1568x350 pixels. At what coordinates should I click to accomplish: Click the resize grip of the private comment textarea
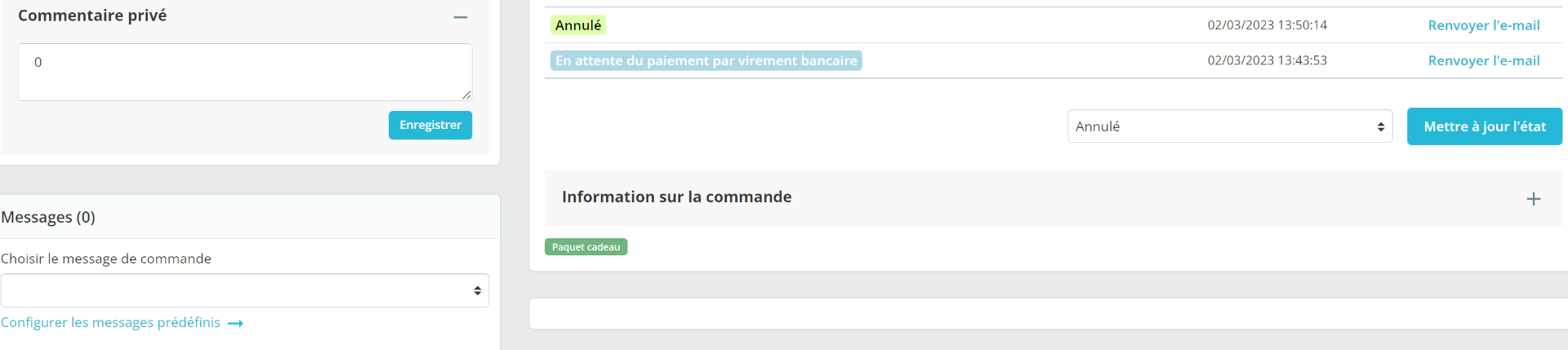(466, 95)
